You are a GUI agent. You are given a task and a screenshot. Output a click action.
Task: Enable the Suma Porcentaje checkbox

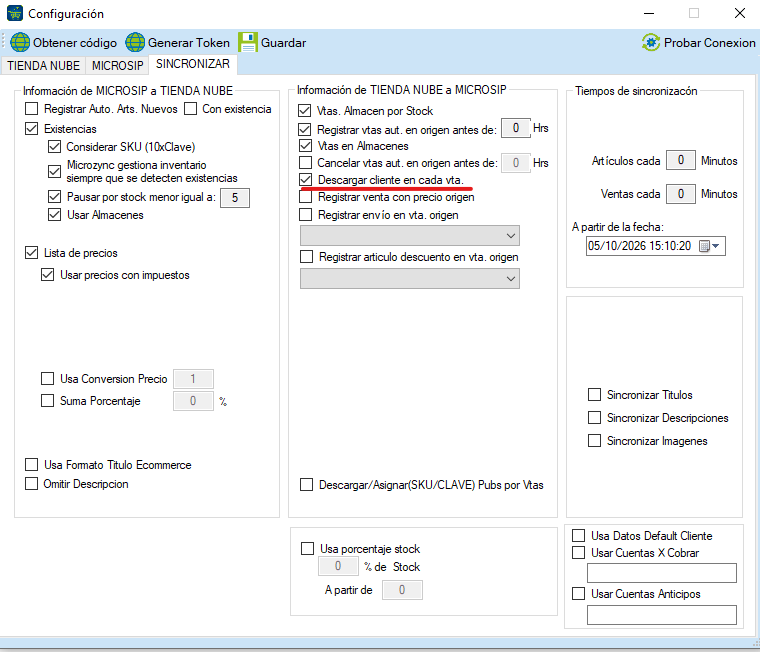tap(48, 400)
